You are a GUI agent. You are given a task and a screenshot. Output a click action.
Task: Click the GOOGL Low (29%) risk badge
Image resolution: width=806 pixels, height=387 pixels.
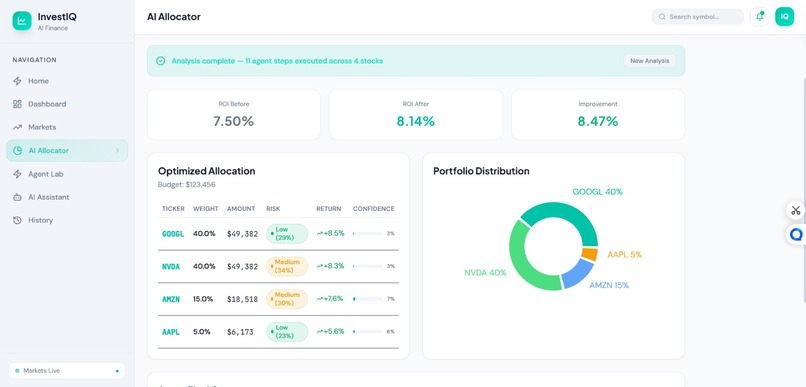pyautogui.click(x=287, y=234)
